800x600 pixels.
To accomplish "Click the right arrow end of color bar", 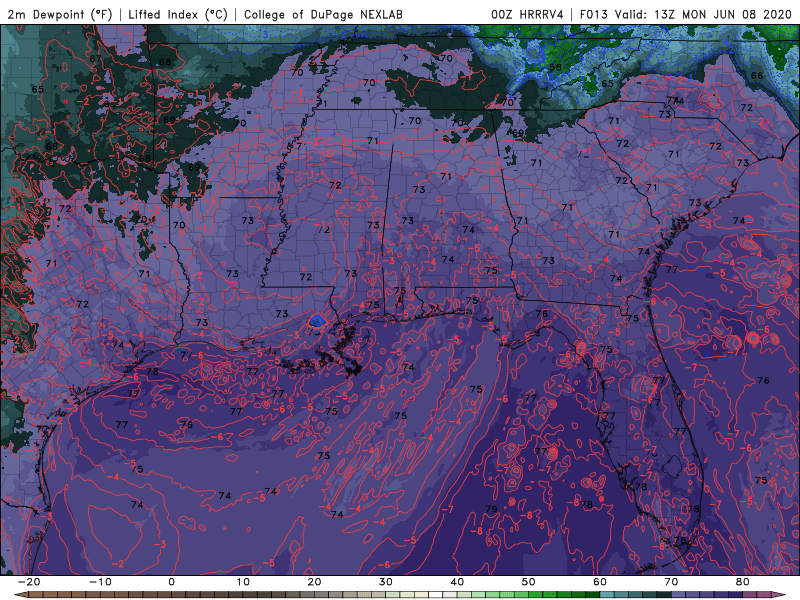I will [779, 595].
